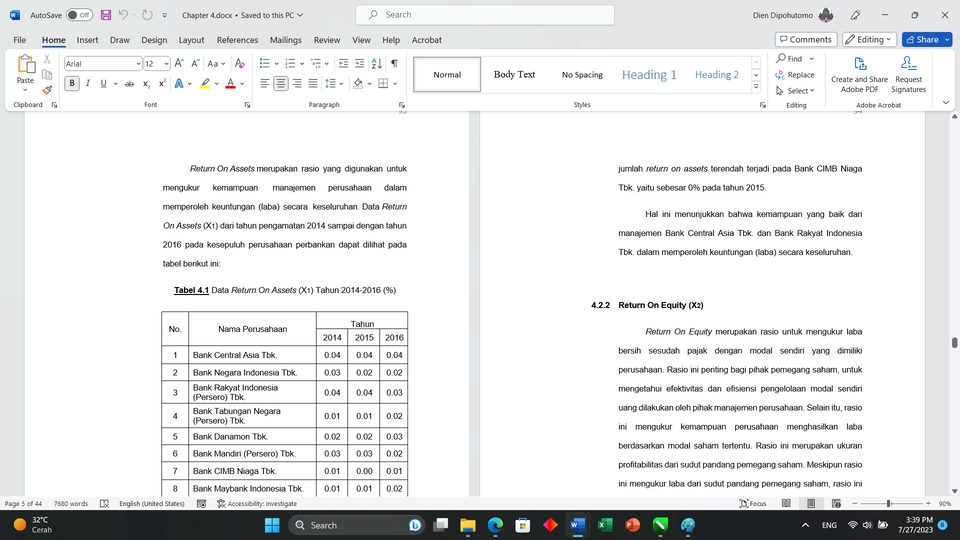
Task: Open Excel from the taskbar
Action: [x=605, y=525]
